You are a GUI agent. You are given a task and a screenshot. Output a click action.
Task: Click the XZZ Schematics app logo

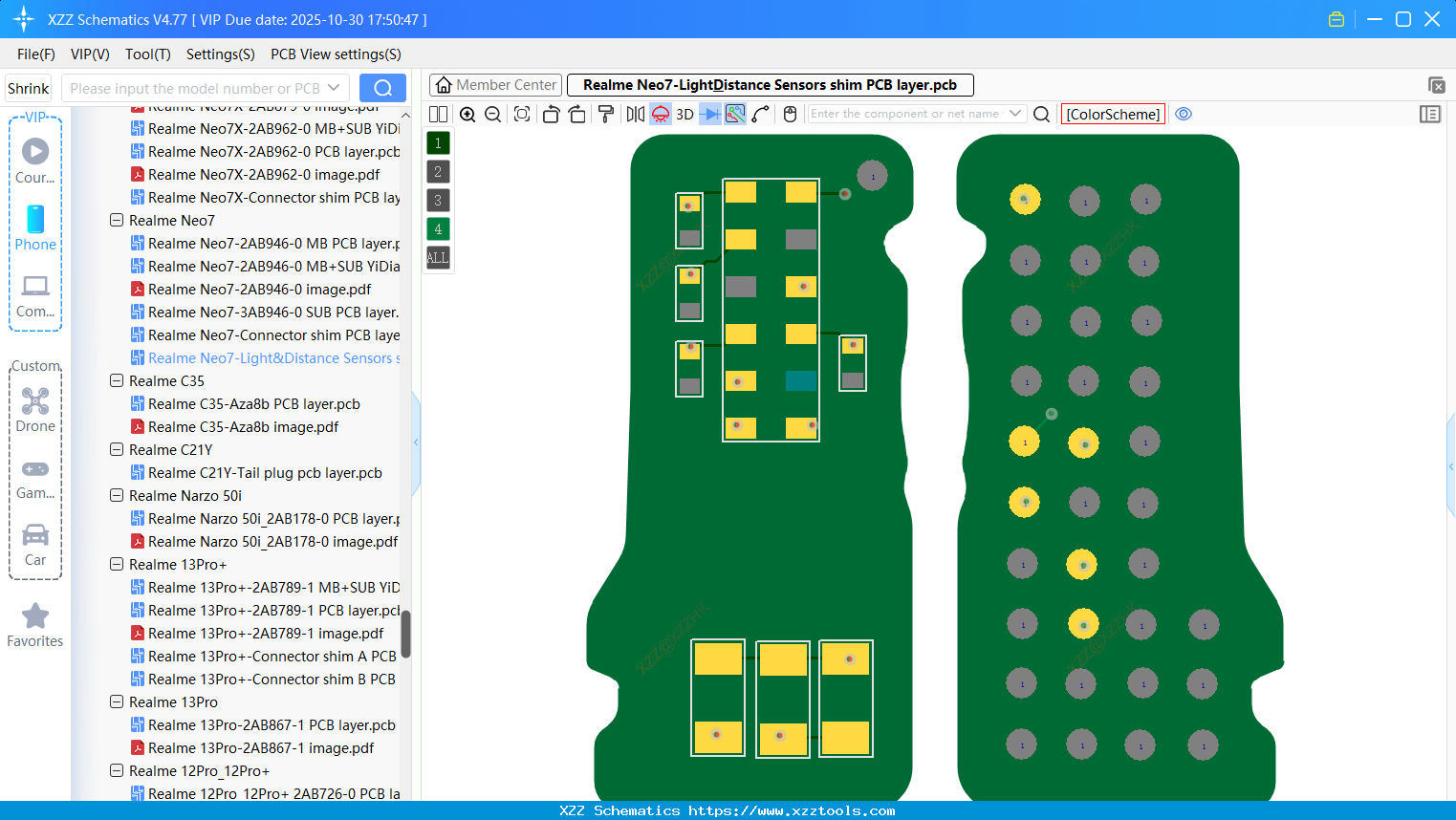click(x=24, y=19)
